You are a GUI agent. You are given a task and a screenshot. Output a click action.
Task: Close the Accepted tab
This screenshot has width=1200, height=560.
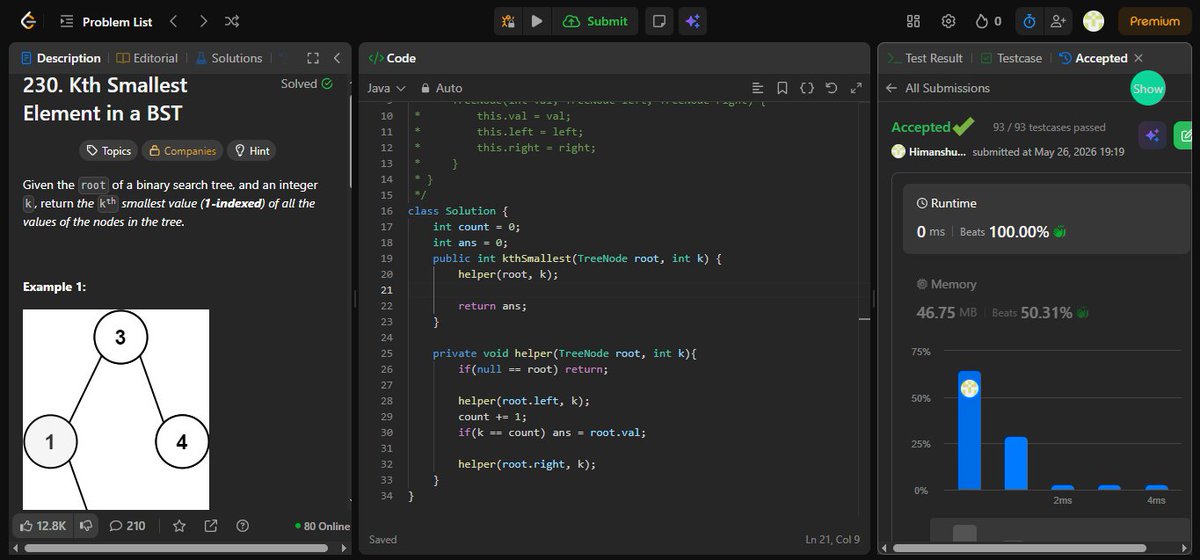tap(1138, 58)
